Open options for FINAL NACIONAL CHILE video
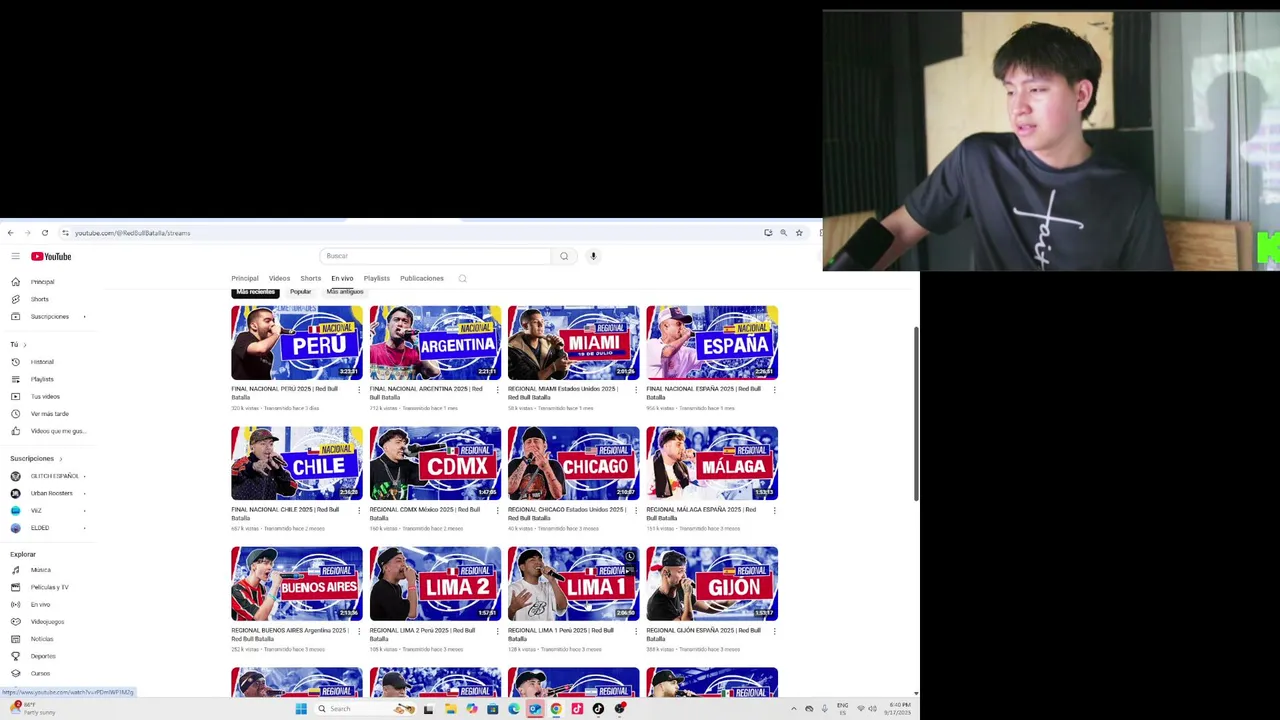 (x=359, y=511)
